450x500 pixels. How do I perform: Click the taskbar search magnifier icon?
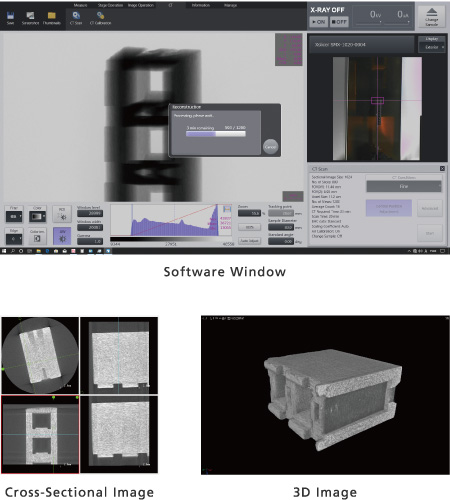[x=13, y=251]
